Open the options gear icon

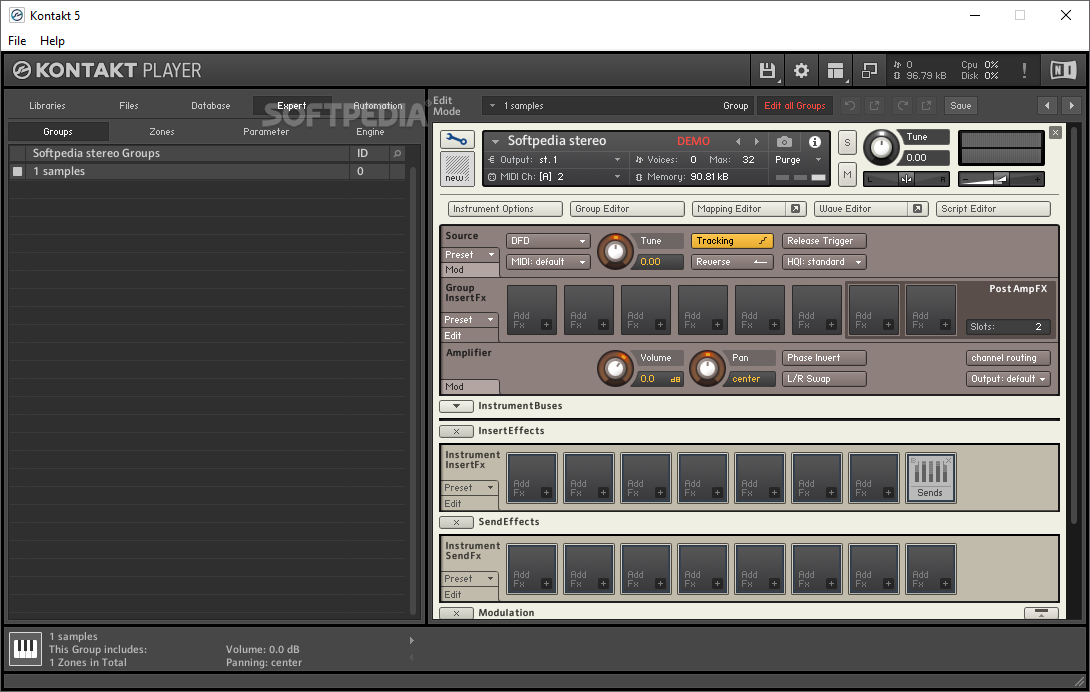coord(802,70)
